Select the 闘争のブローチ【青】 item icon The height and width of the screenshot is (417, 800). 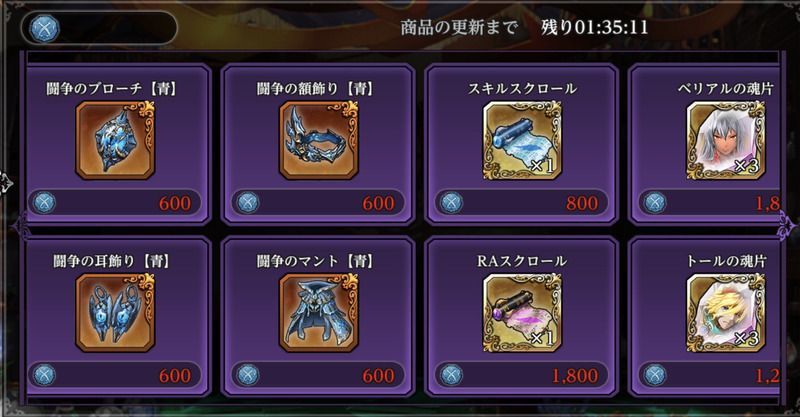pyautogui.click(x=115, y=140)
